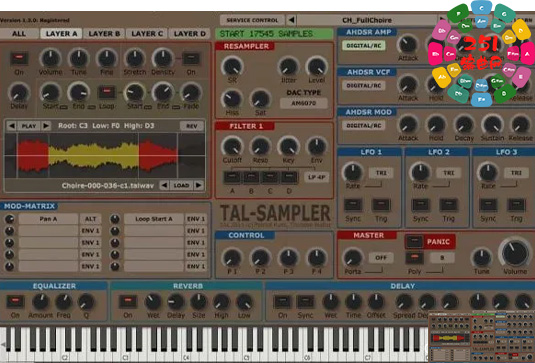Screen dimensions: 535x363
Task: Open the Loop Start A mod destination
Action: click(154, 219)
